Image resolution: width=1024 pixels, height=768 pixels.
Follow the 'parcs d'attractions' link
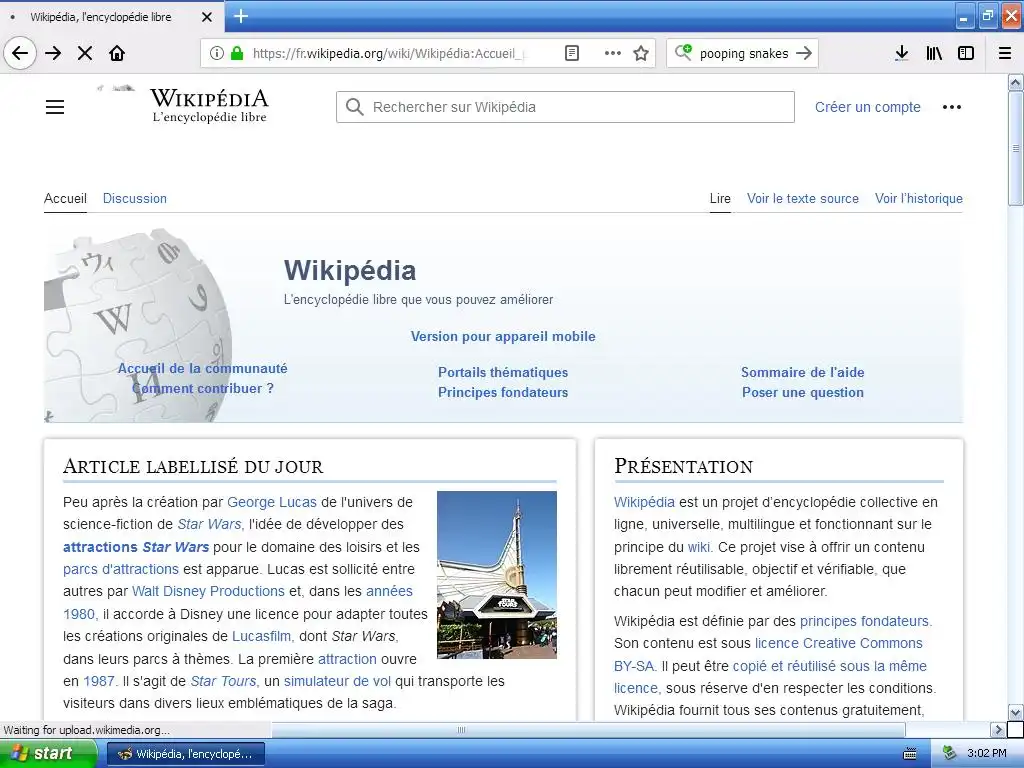(121, 569)
